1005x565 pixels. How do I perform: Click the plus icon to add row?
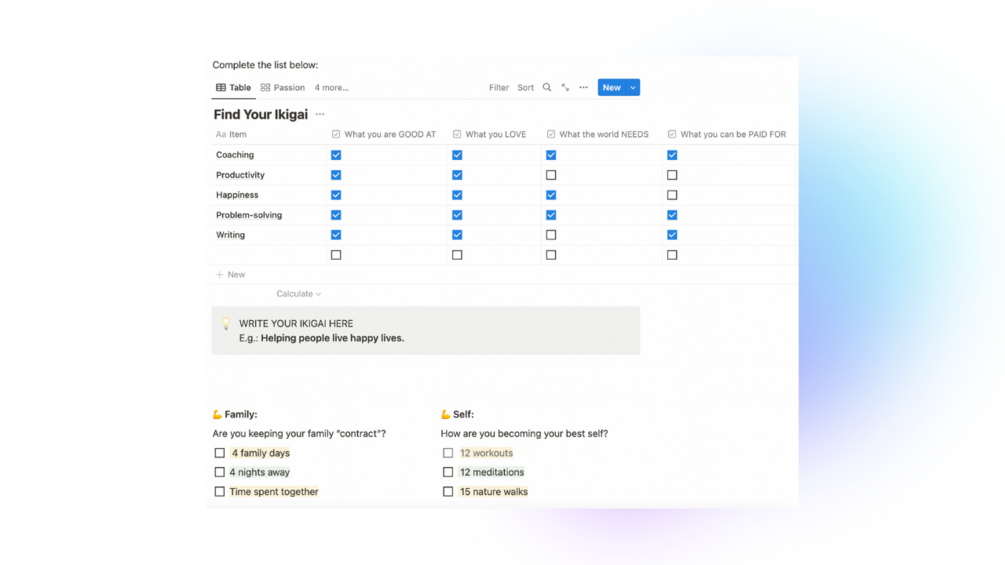[x=219, y=274]
